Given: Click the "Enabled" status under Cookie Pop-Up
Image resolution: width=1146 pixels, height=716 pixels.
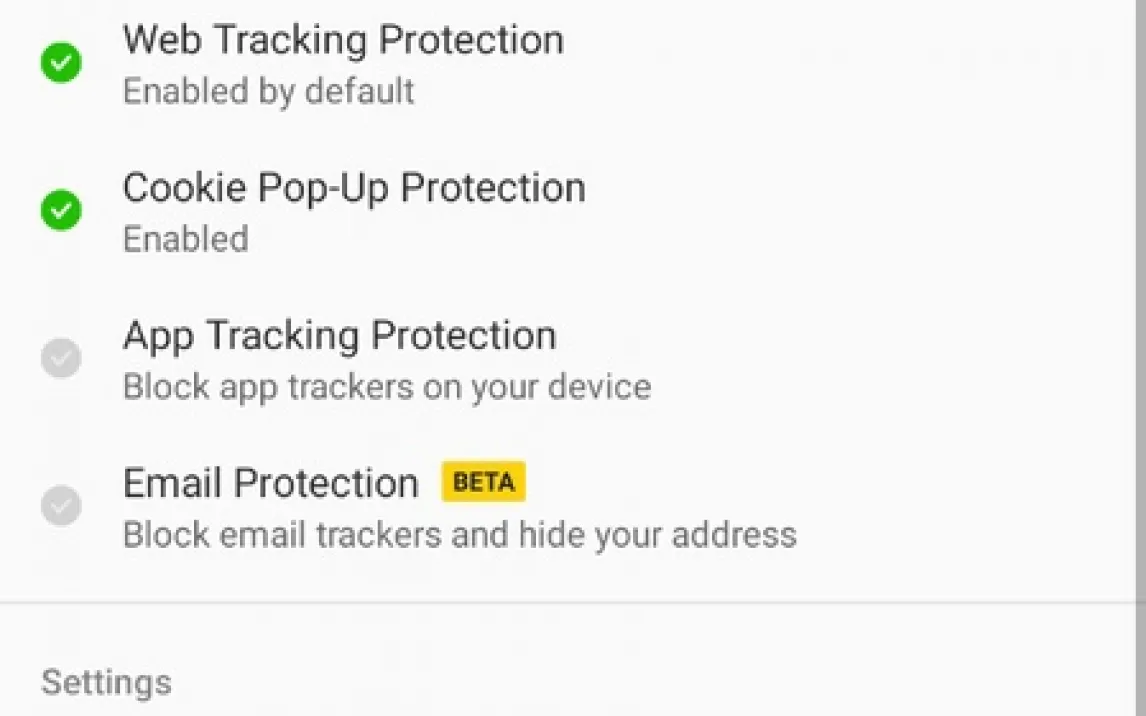Looking at the screenshot, I should [x=185, y=239].
